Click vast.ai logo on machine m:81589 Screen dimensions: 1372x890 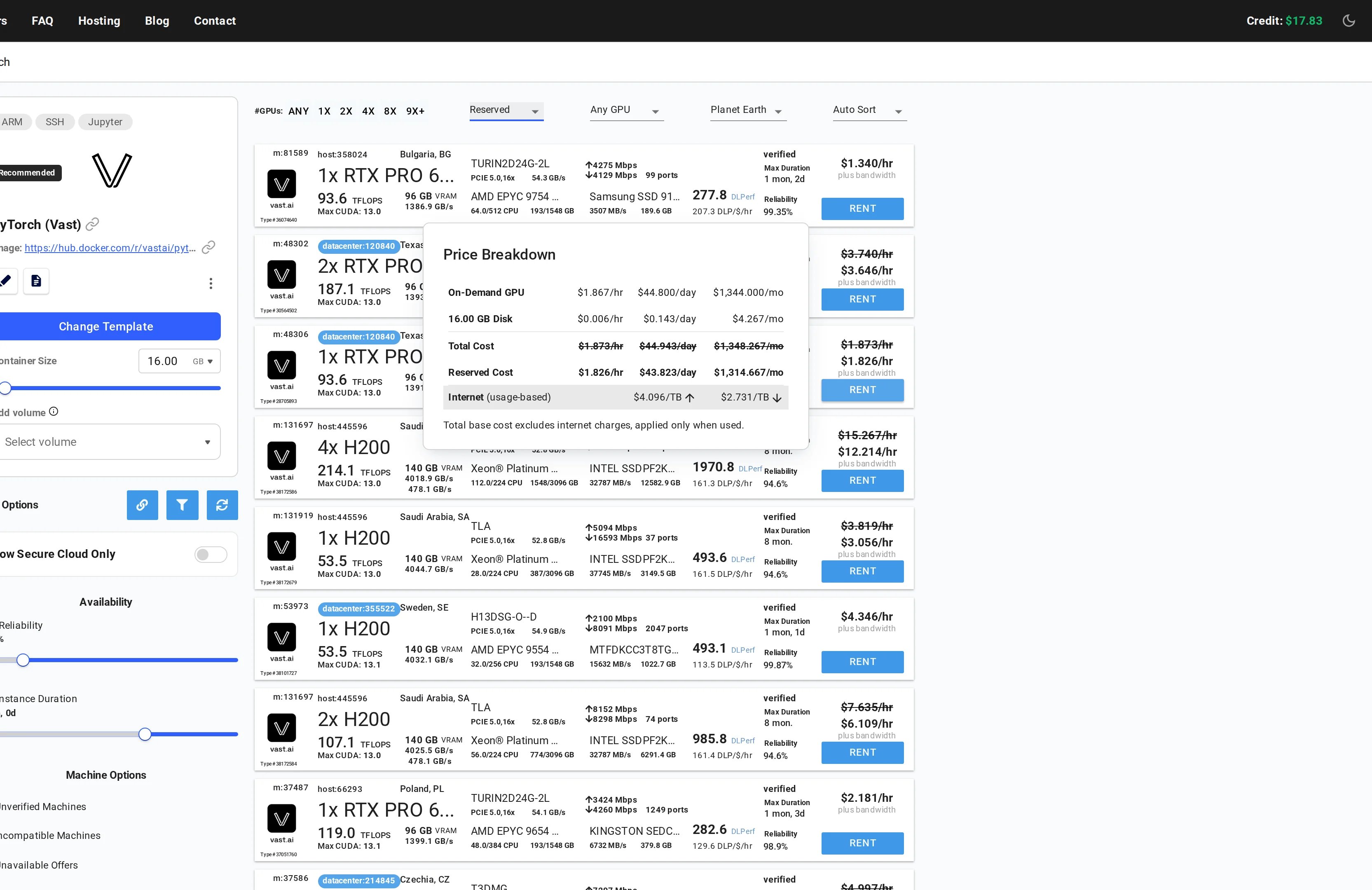(281, 184)
